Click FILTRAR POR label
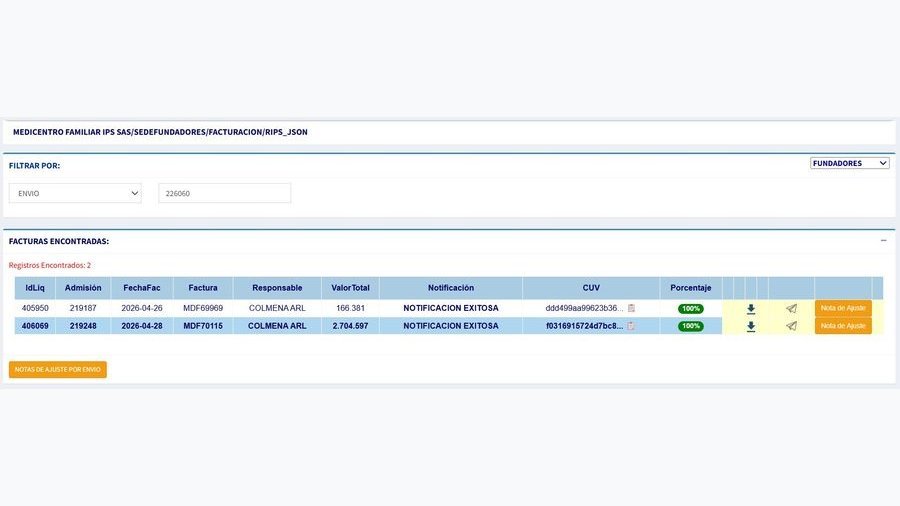Image resolution: width=900 pixels, height=506 pixels. point(34,166)
